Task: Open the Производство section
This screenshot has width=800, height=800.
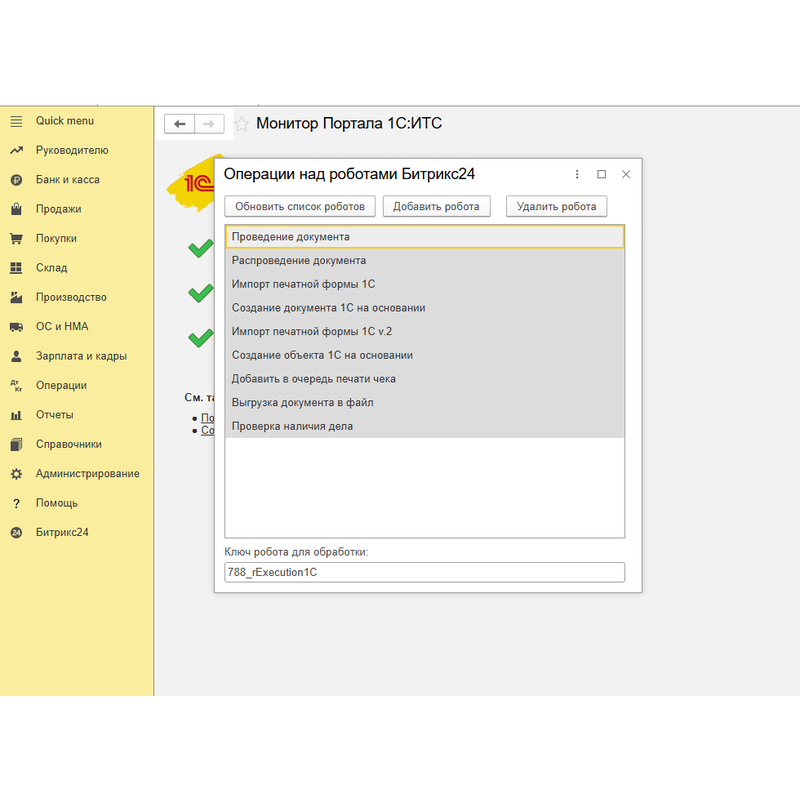Action: [71, 297]
